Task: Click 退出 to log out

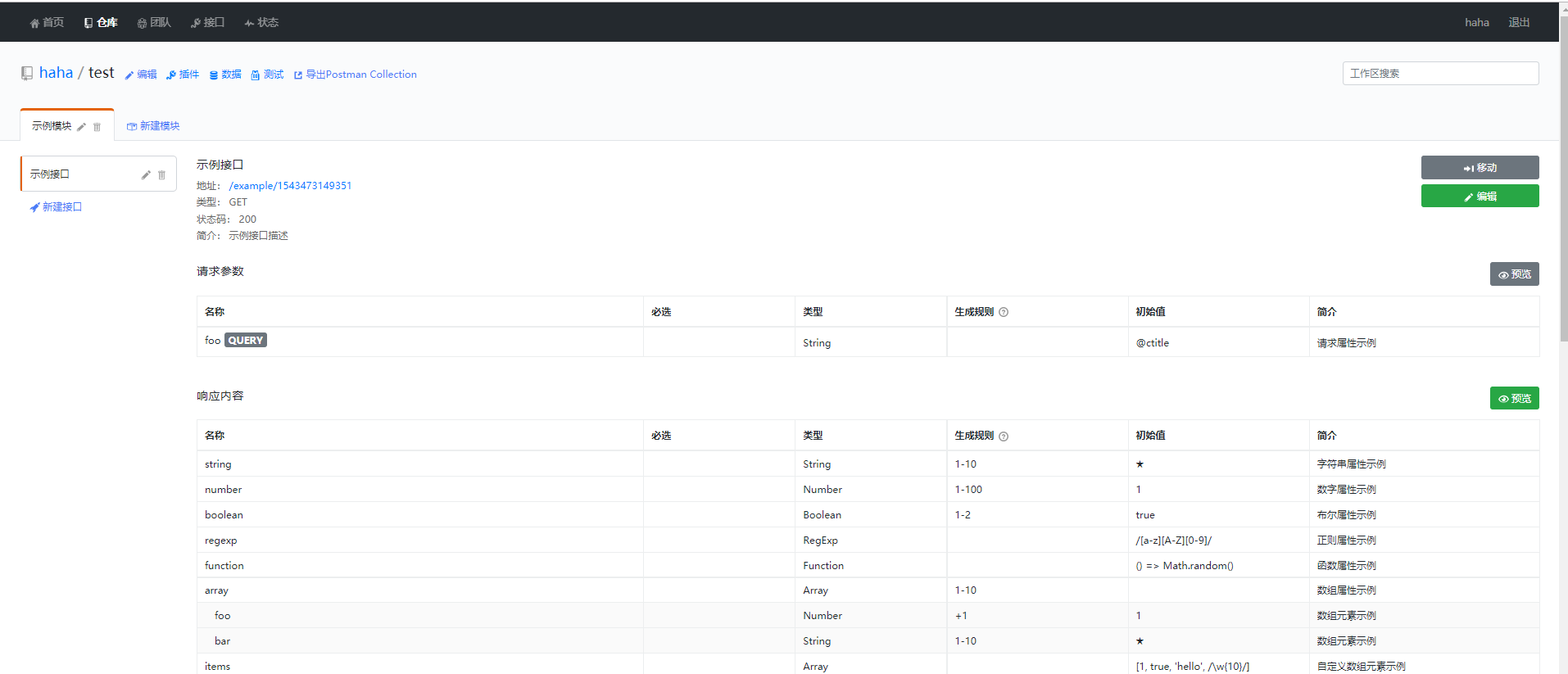Action: point(1519,22)
